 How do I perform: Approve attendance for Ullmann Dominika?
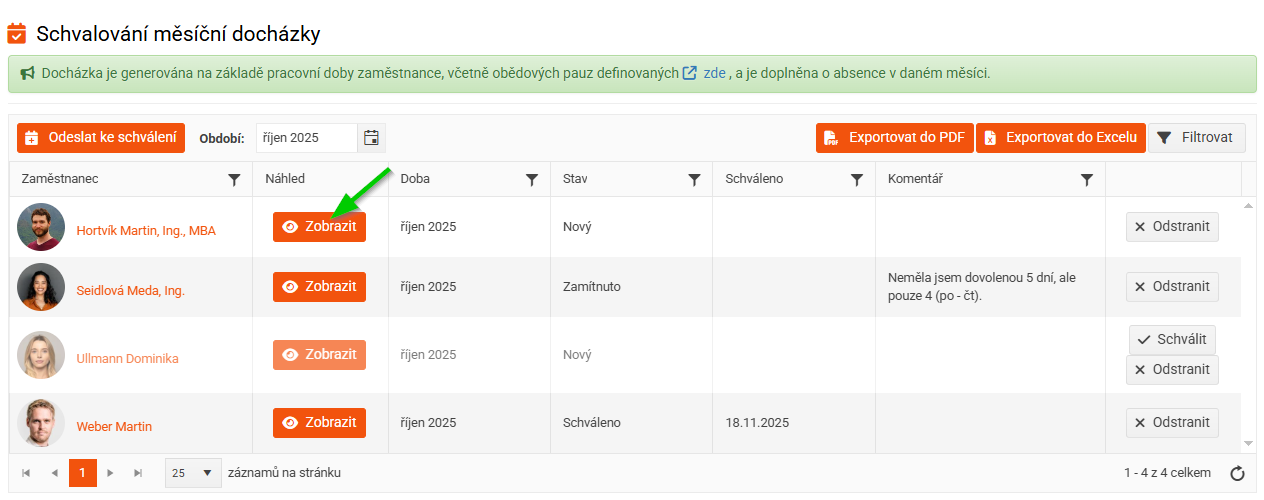(x=1172, y=340)
